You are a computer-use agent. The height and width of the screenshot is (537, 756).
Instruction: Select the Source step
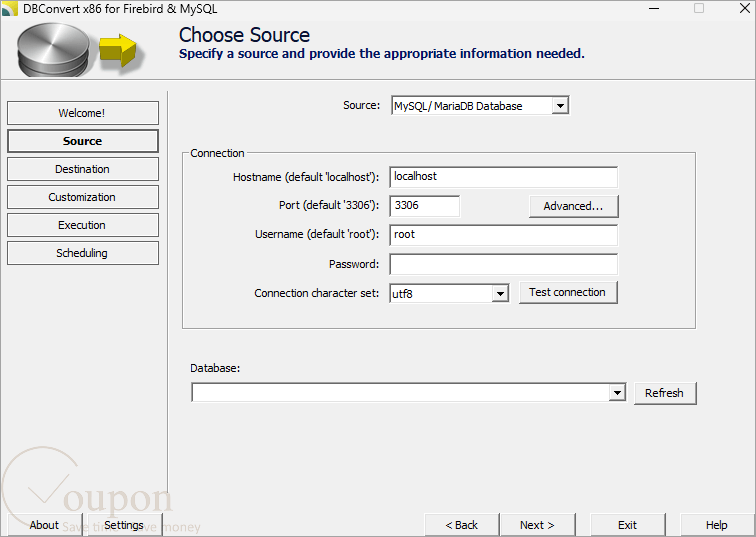point(82,141)
